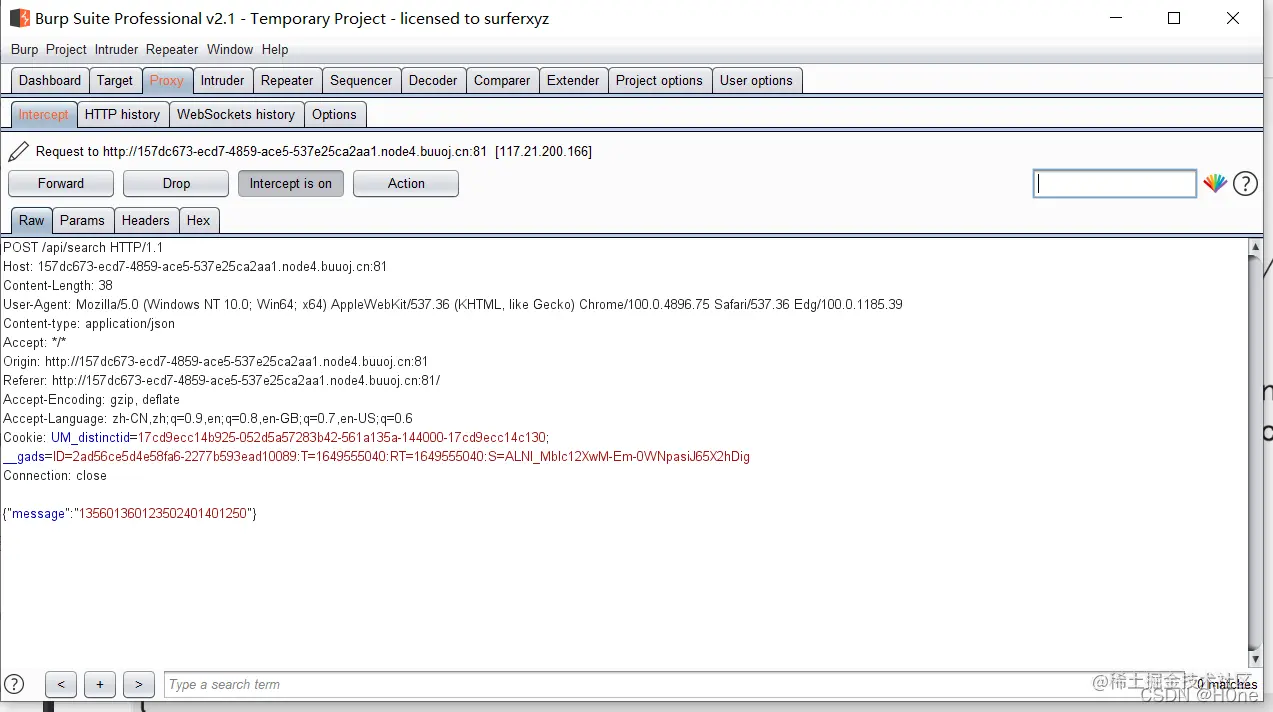Switch to the Intruder tab
Image resolution: width=1273 pixels, height=712 pixels.
[x=222, y=80]
